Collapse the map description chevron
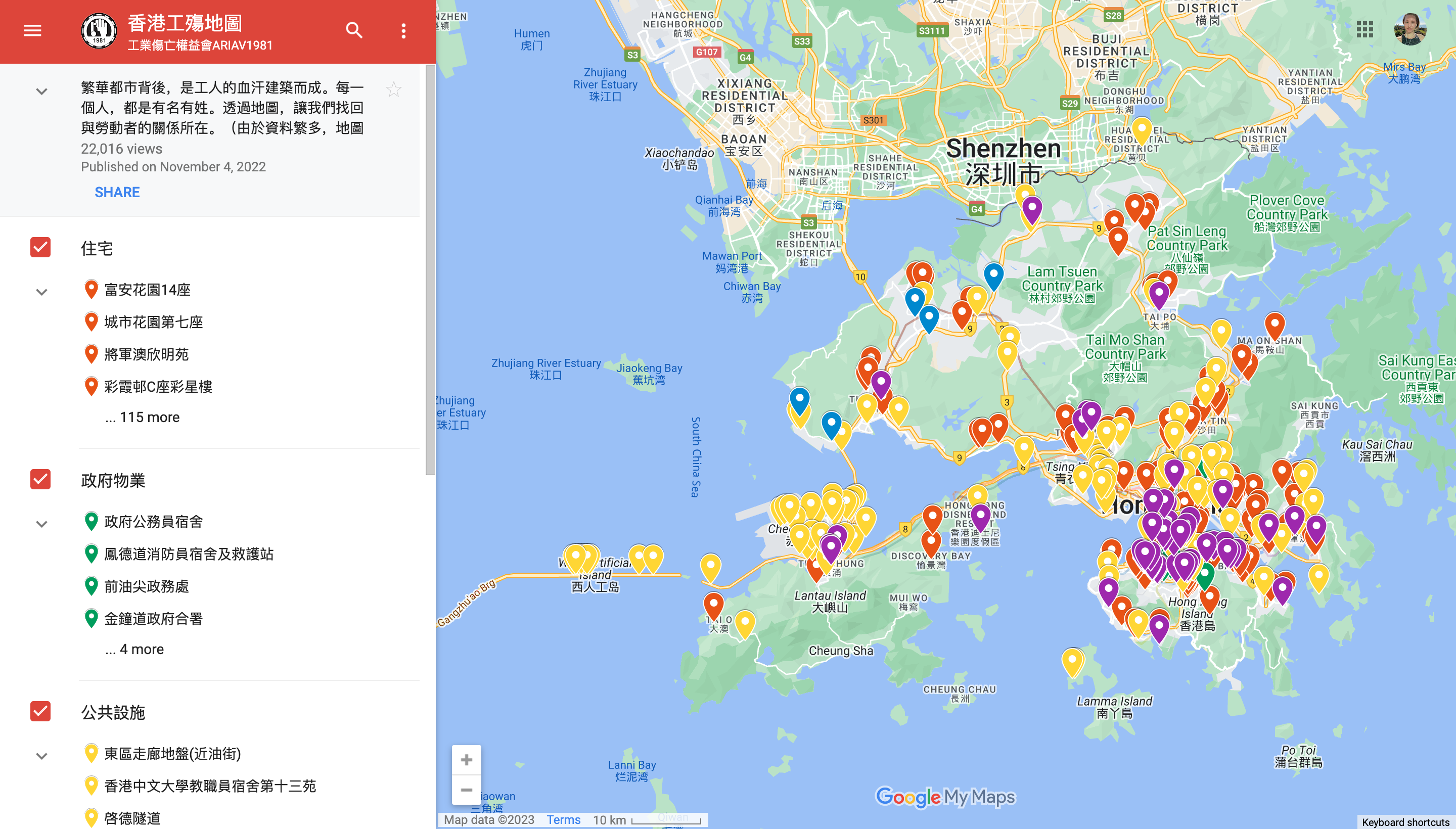This screenshot has height=829, width=1456. [41, 91]
